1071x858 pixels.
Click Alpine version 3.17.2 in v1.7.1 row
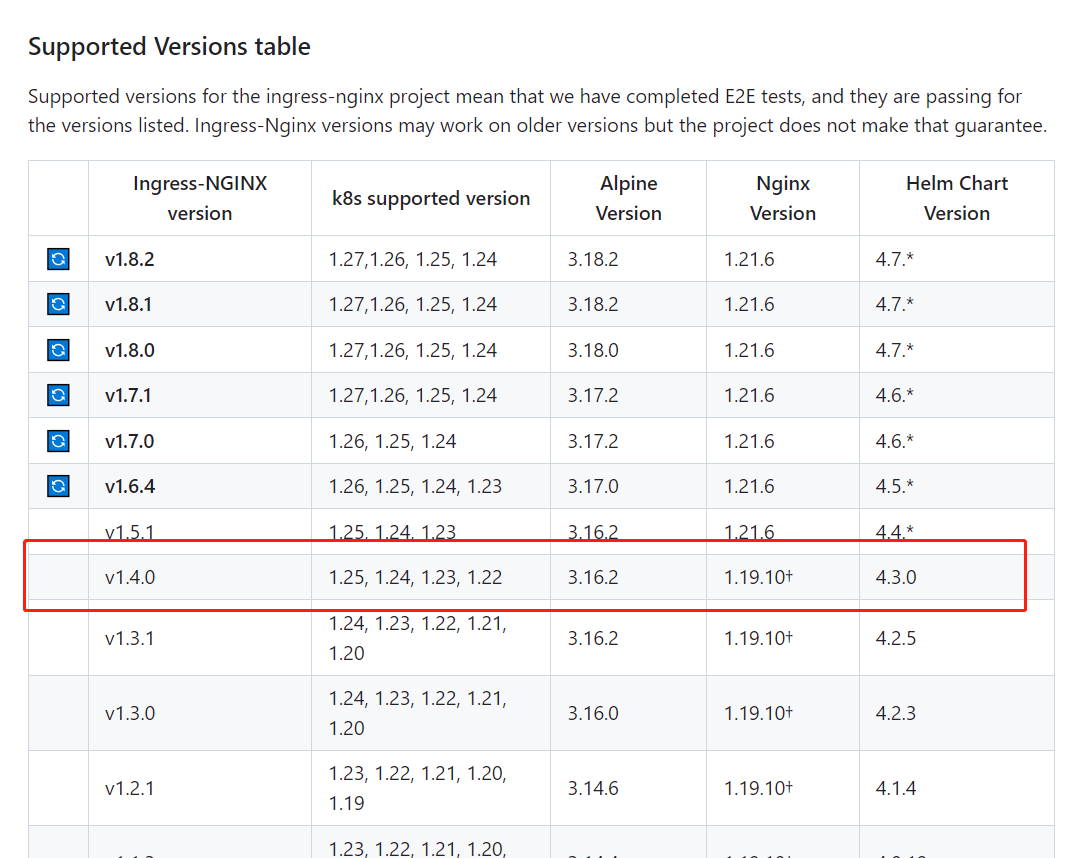[628, 395]
